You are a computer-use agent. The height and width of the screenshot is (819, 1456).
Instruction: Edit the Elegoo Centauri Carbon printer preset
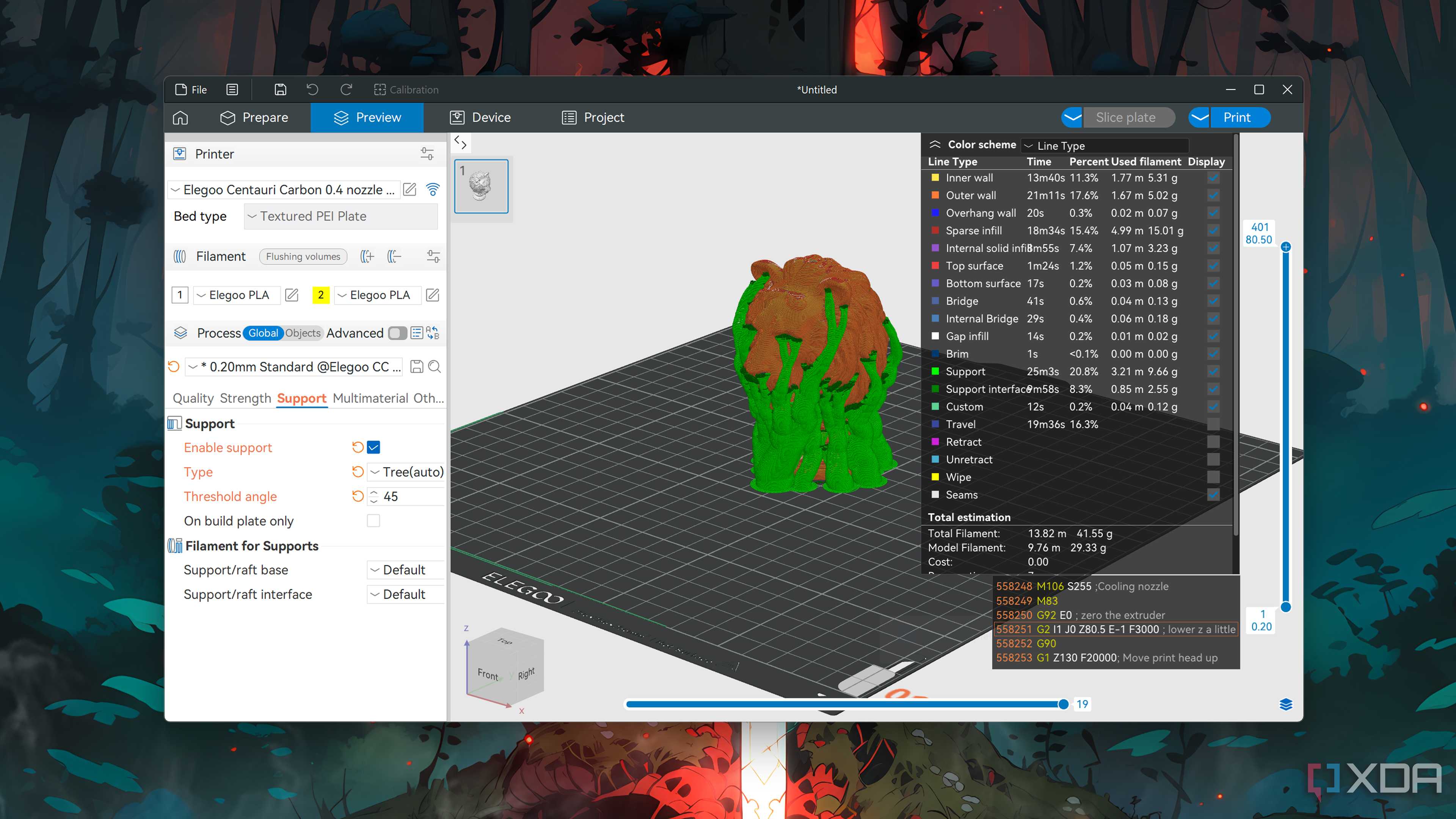click(410, 189)
